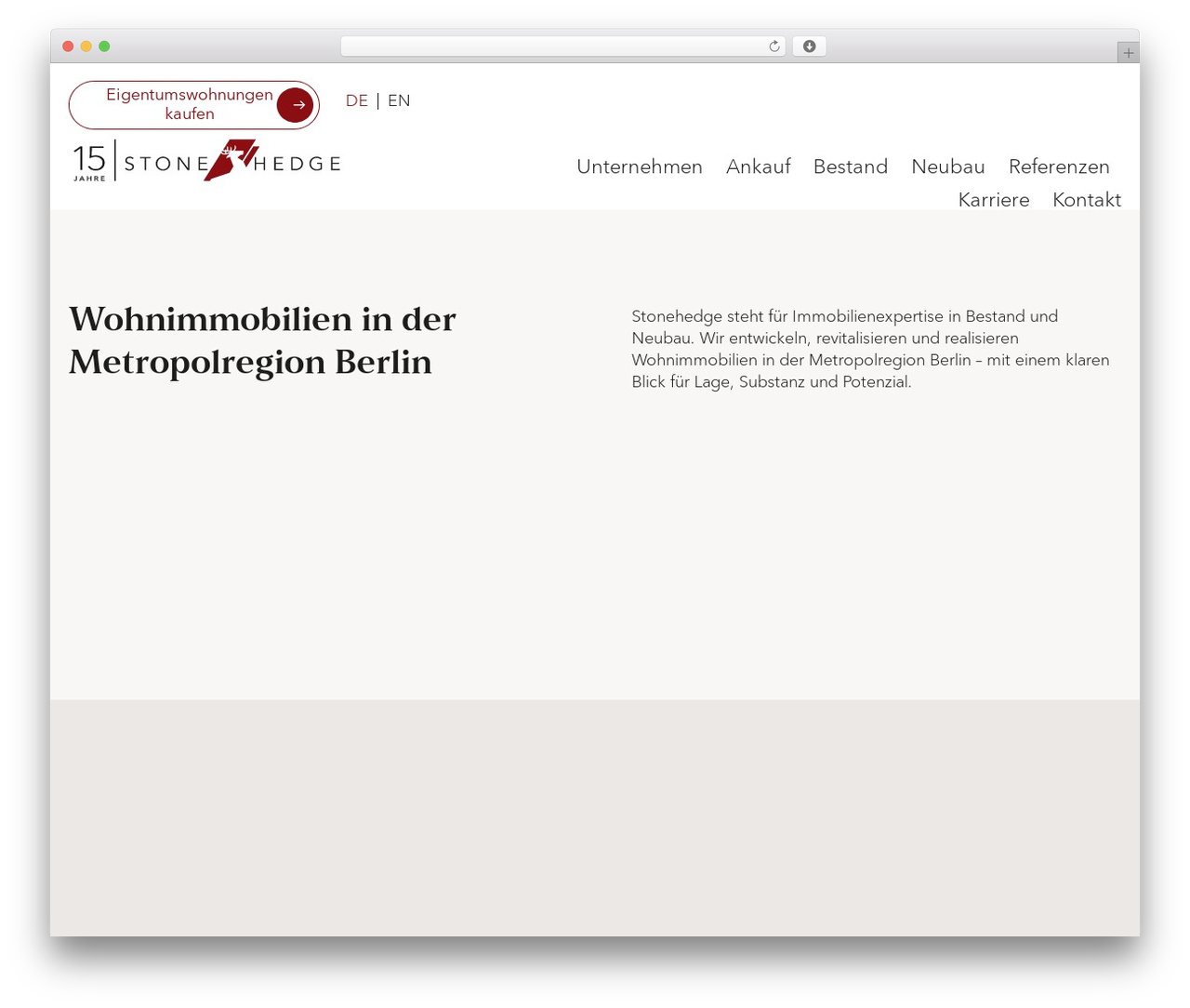This screenshot has height=1008, width=1190.
Task: Switch language to DE
Action: tap(357, 100)
